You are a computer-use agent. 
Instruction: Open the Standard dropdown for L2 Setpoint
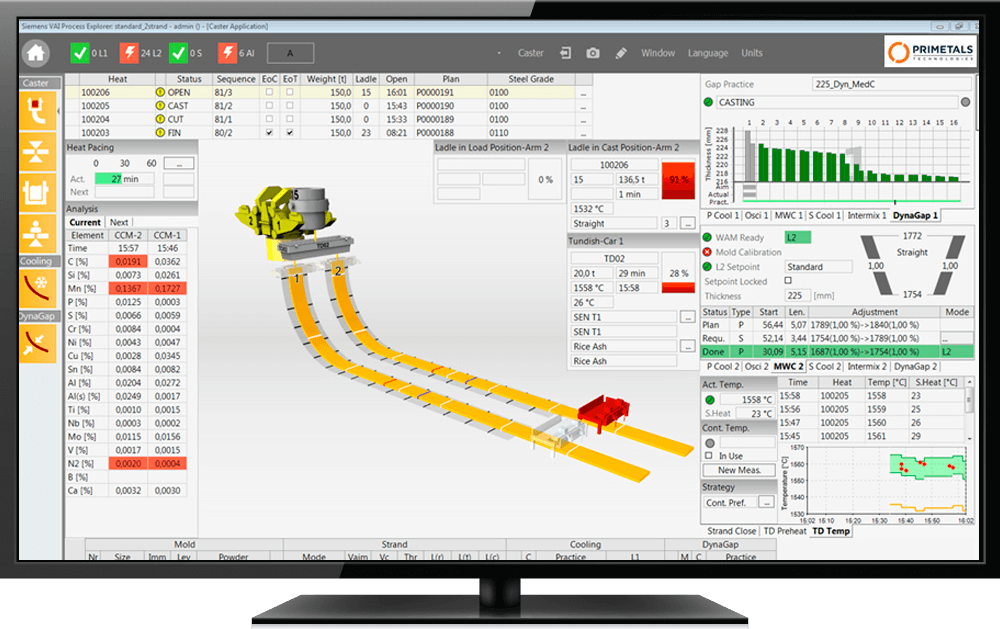818,266
